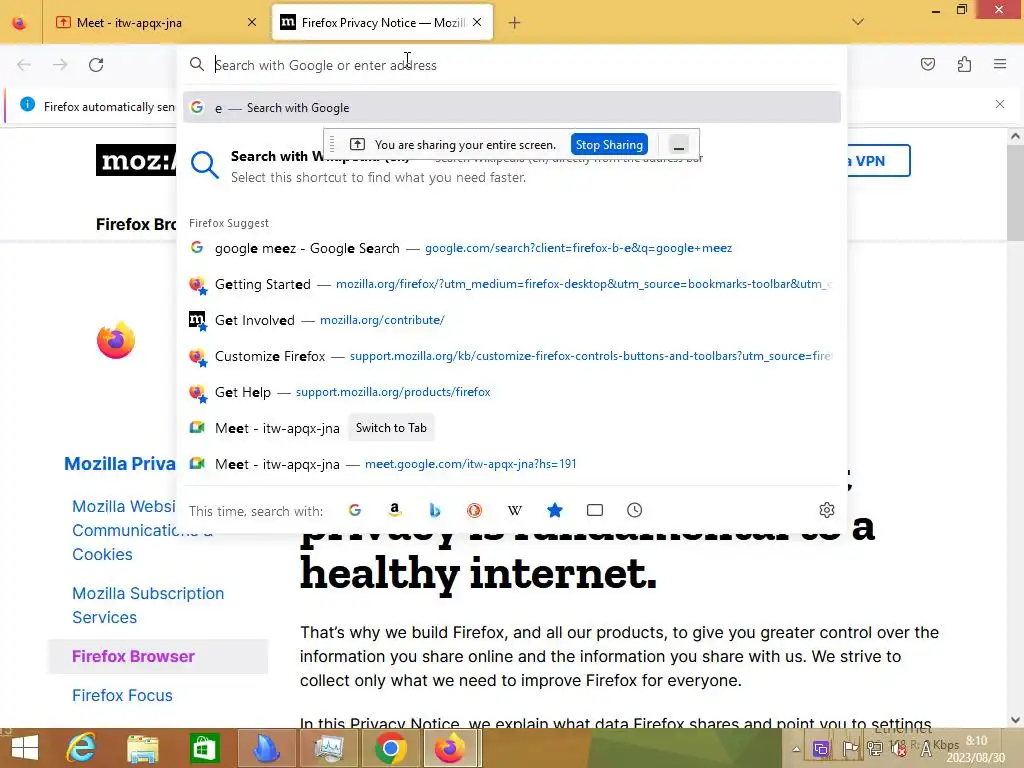Viewport: 1024px width, 768px height.
Task: Open Firefox View pinned tab
Action: coord(20,23)
